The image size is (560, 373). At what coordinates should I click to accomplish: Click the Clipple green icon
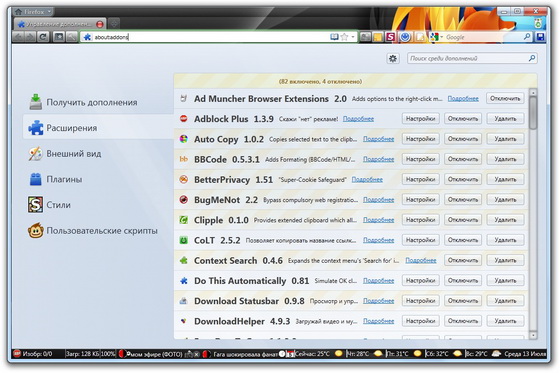pyautogui.click(x=184, y=220)
